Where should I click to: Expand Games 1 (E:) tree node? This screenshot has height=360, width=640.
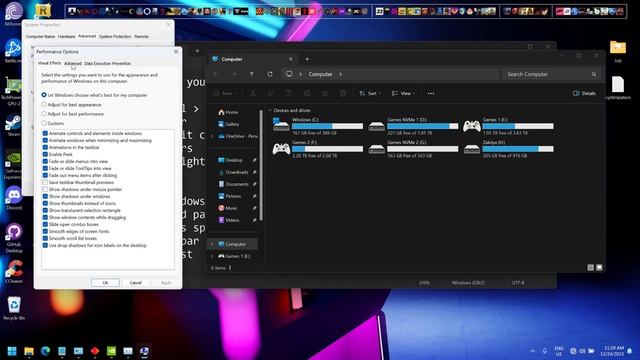pyautogui.click(x=212, y=256)
